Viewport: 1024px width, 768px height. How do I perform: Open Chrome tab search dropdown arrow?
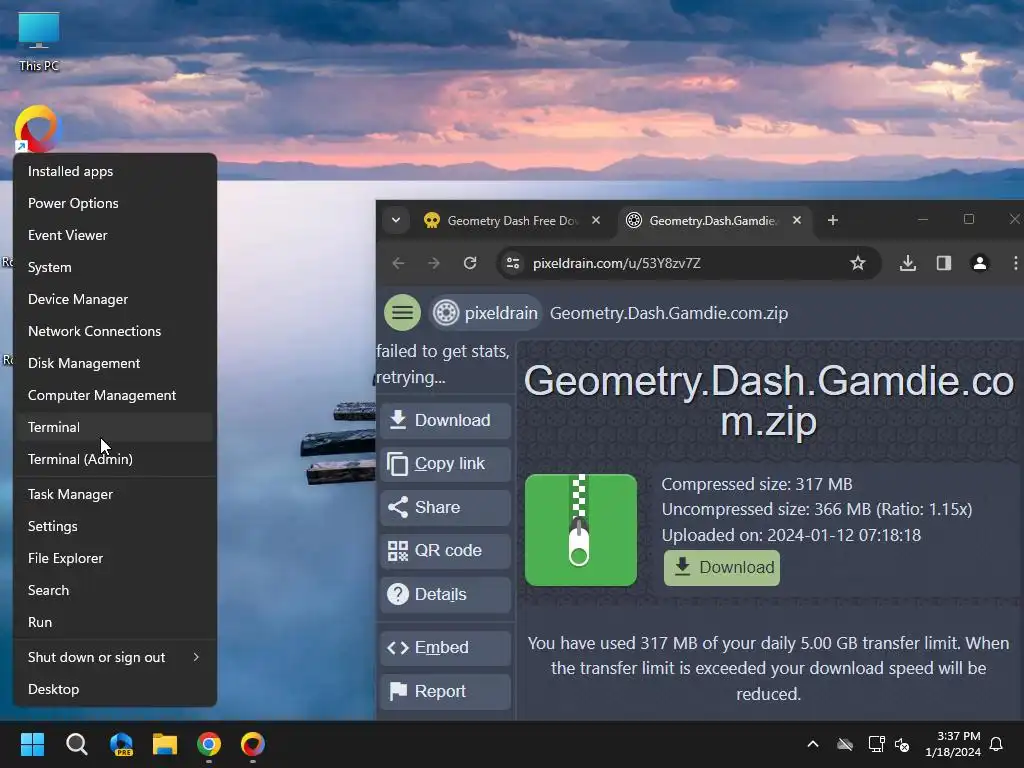tap(396, 220)
